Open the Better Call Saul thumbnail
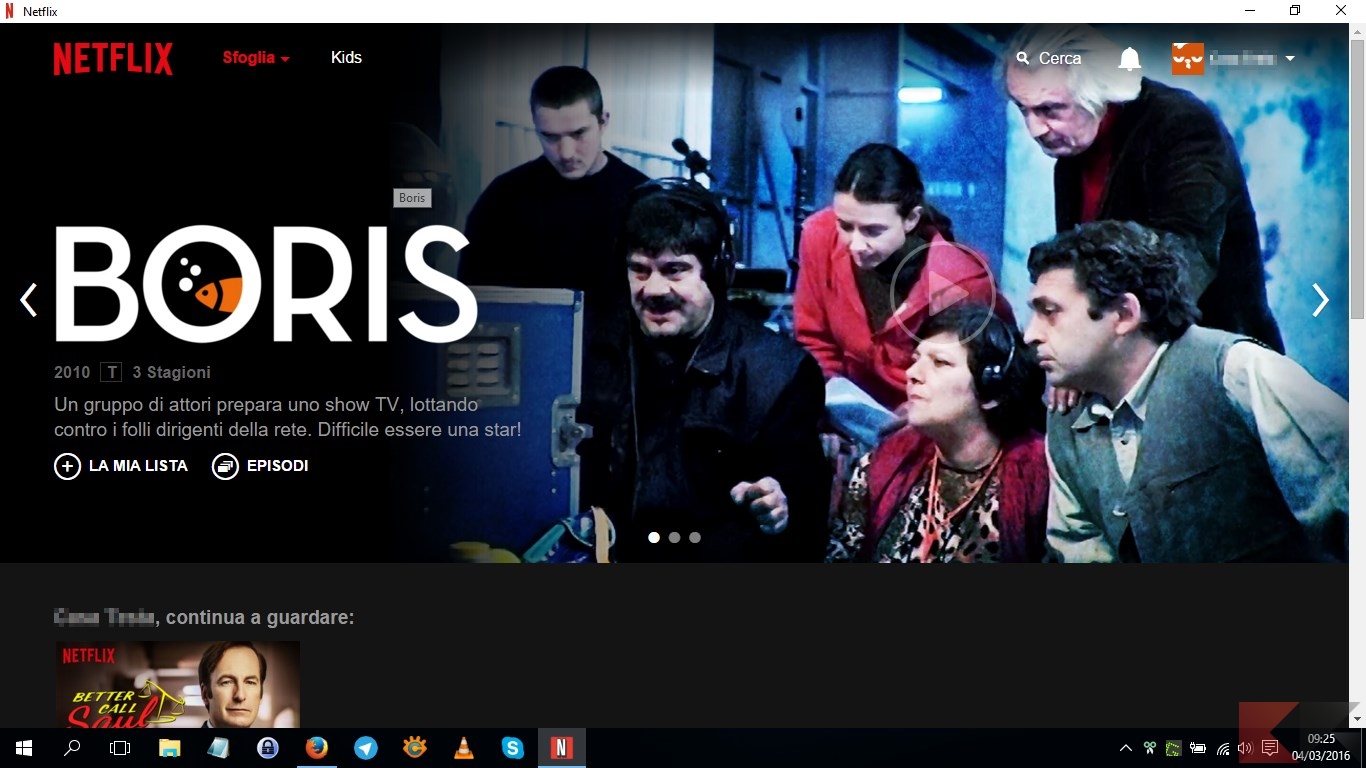Image resolution: width=1366 pixels, height=768 pixels. pyautogui.click(x=178, y=684)
